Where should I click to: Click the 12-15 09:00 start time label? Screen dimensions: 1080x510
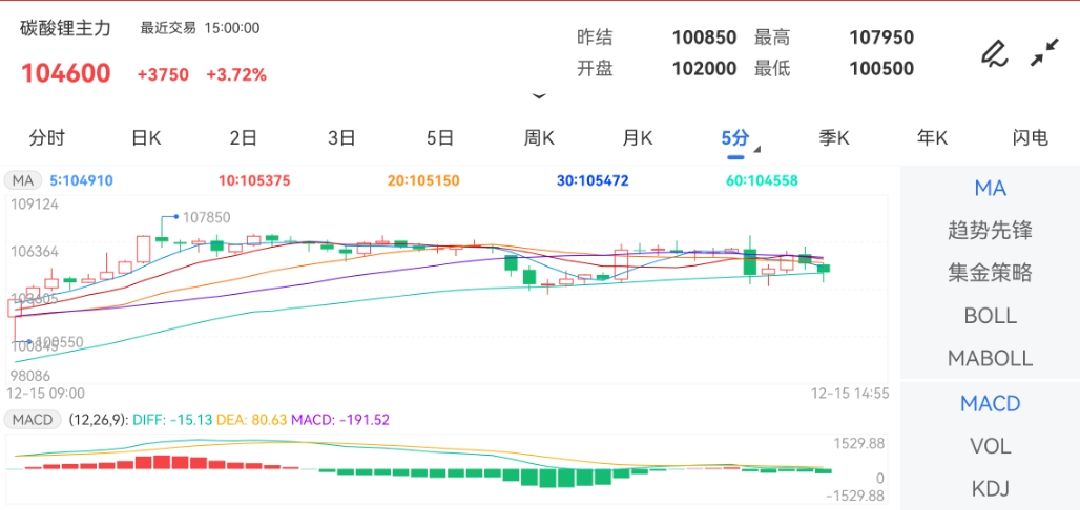[45, 394]
